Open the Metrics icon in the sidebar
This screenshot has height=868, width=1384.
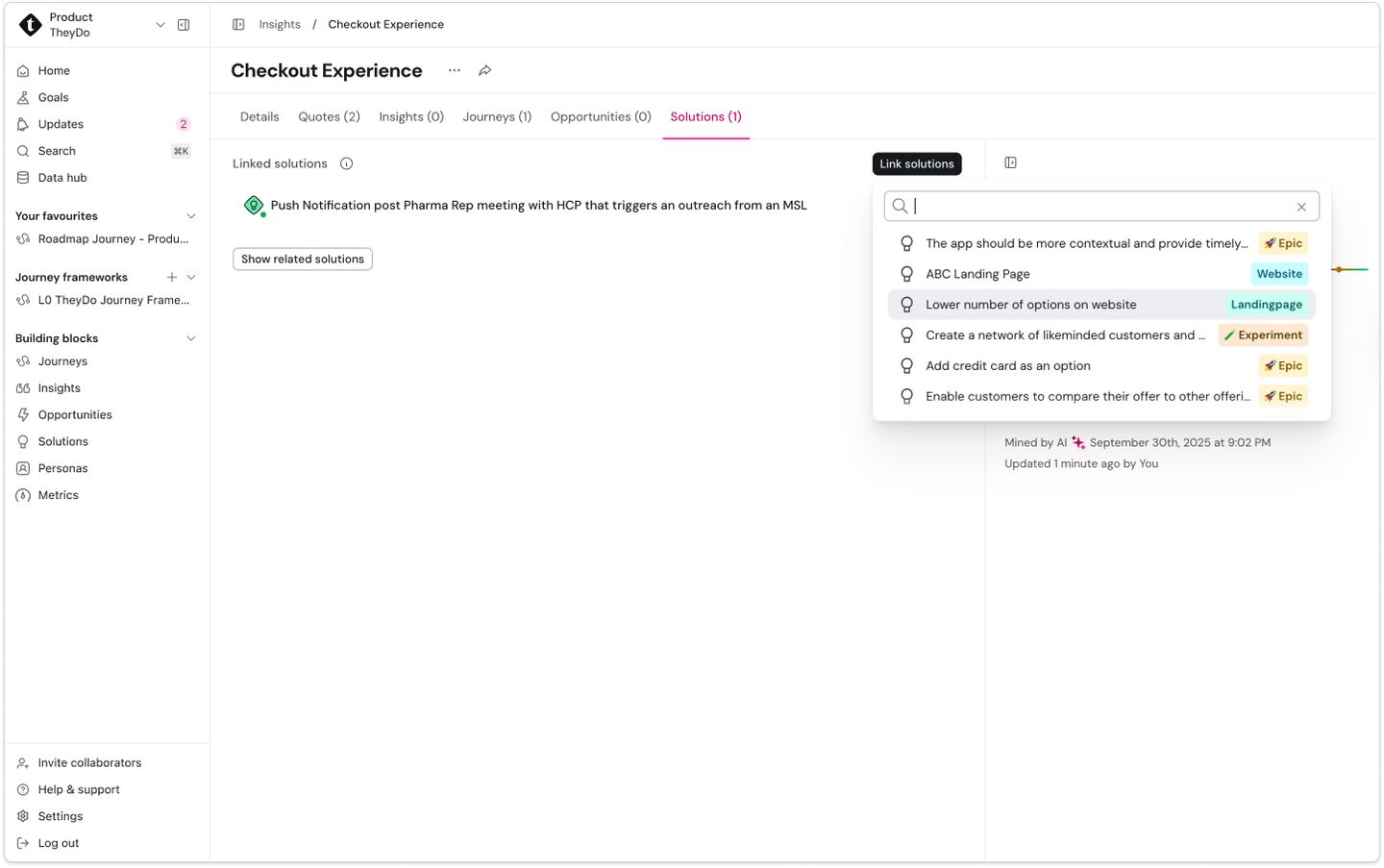[22, 495]
